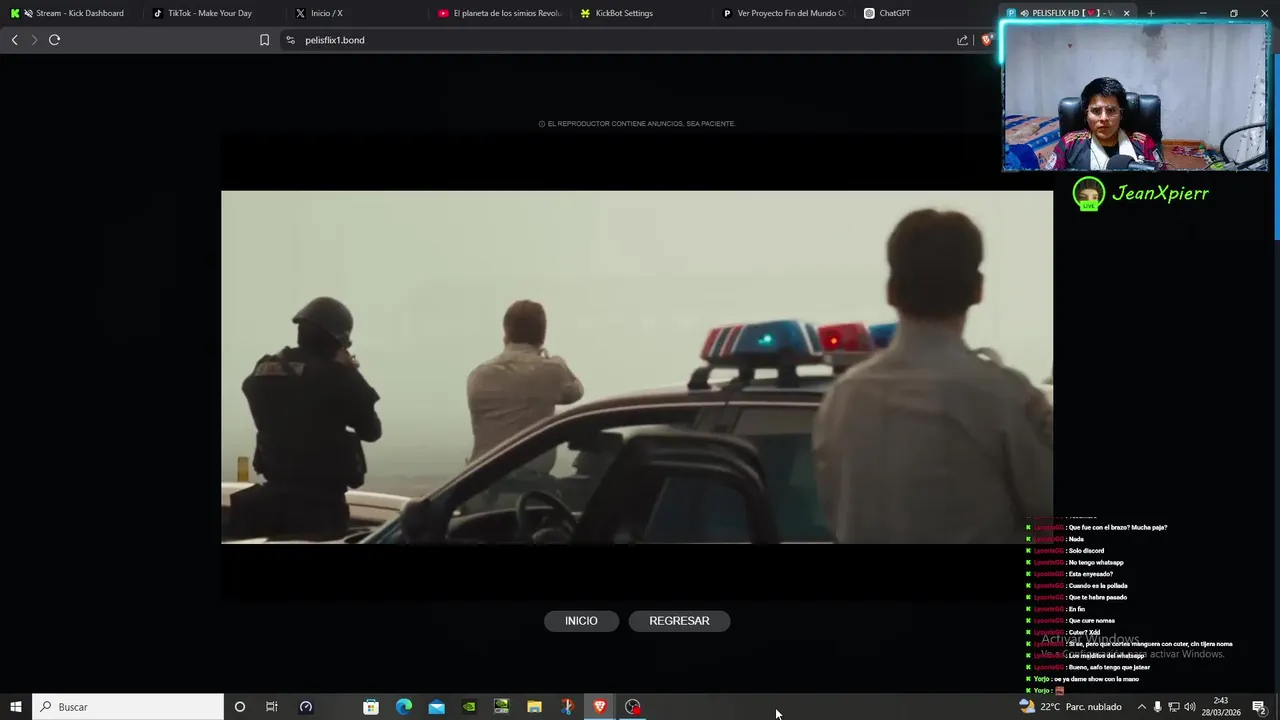Open Microsoft Edge from the taskbar

pos(404,707)
